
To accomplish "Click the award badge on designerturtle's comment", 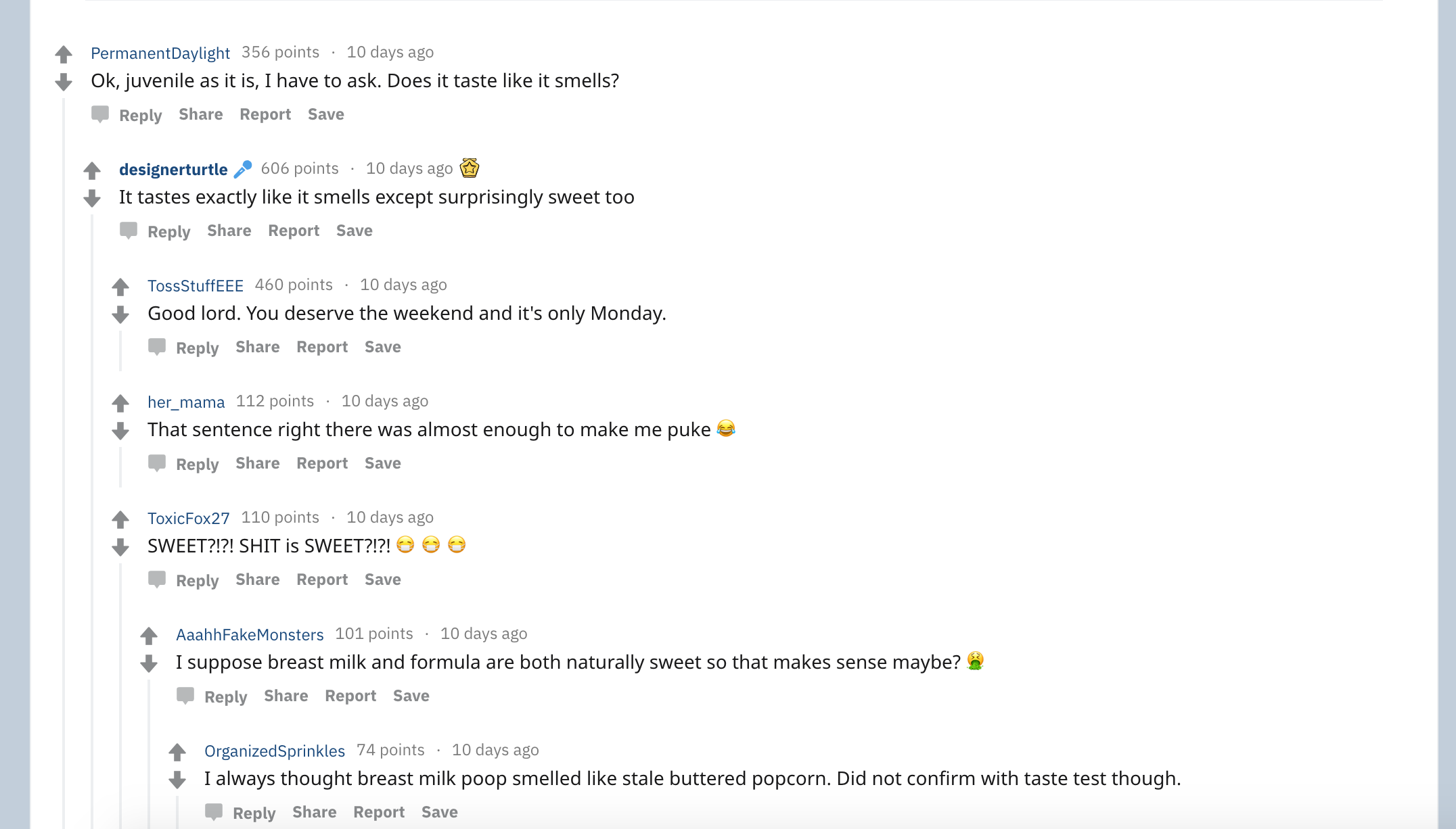I will [470, 168].
